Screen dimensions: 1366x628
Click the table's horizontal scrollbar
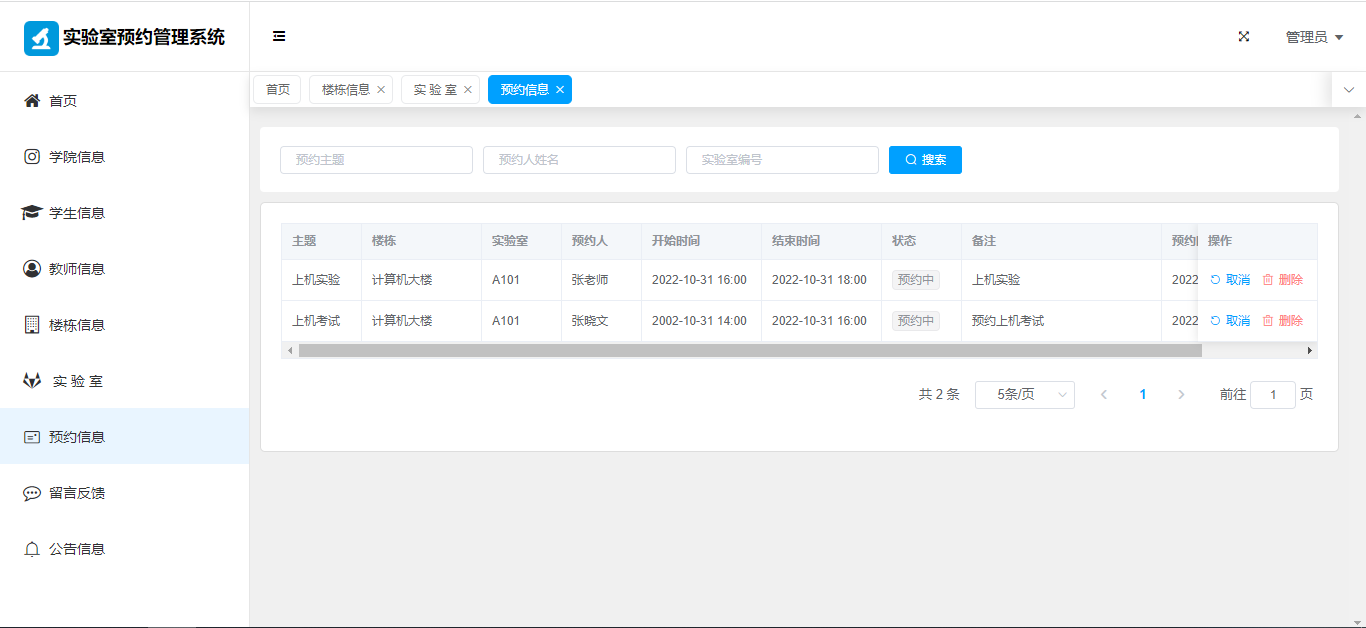pyautogui.click(x=750, y=351)
